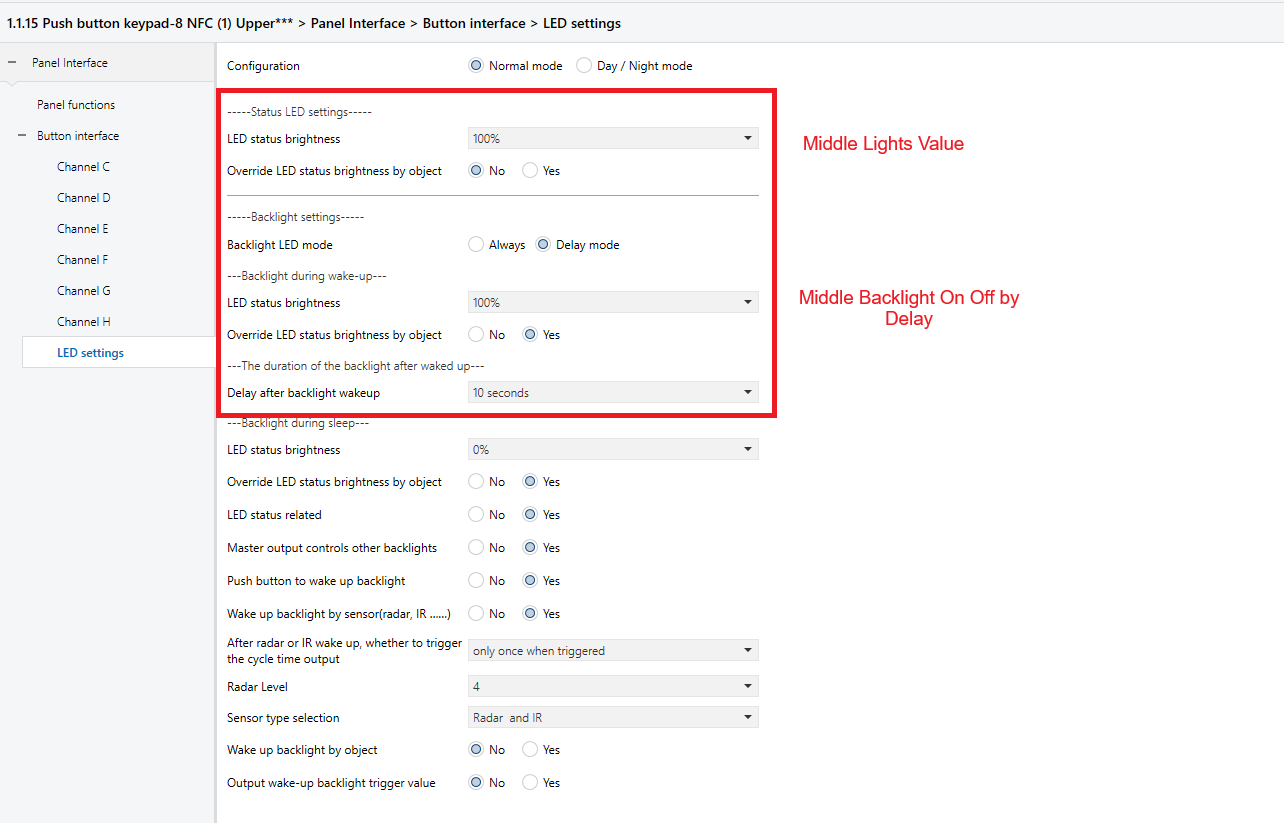Collapse the Button interface tree node
Viewport: 1284px width, 823px height.
22,136
